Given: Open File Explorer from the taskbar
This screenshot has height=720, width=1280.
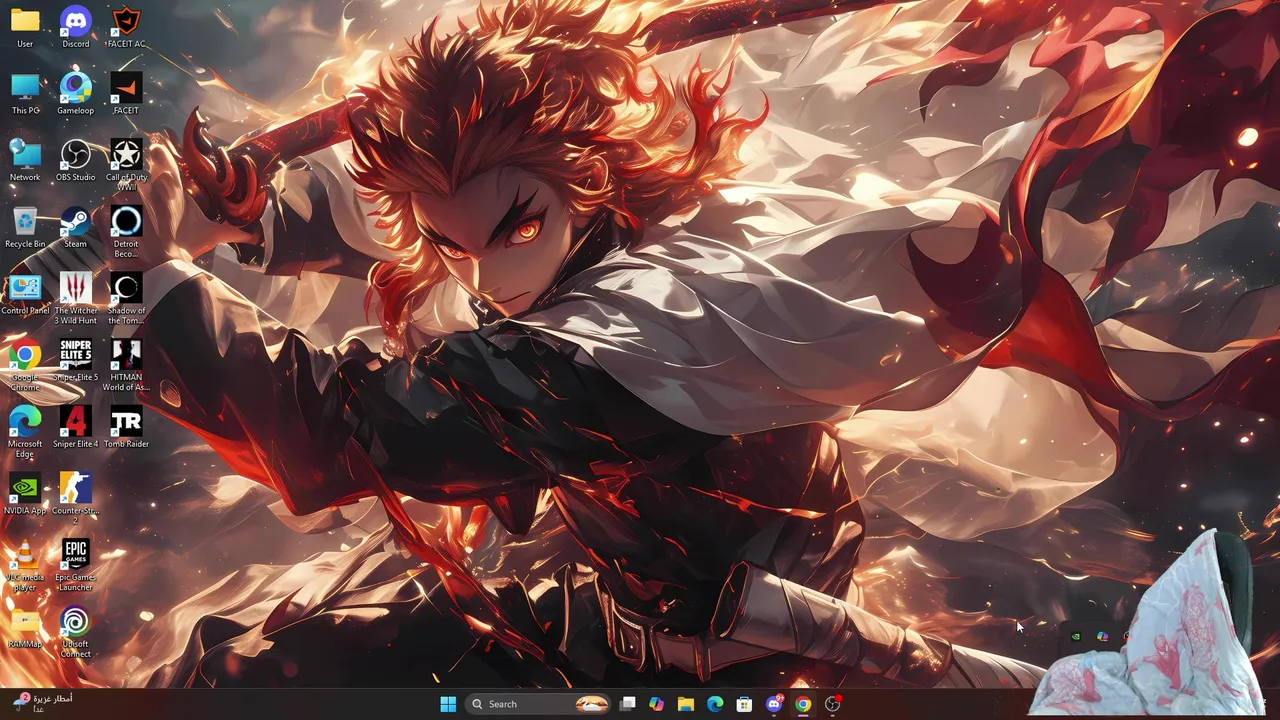Looking at the screenshot, I should [686, 704].
